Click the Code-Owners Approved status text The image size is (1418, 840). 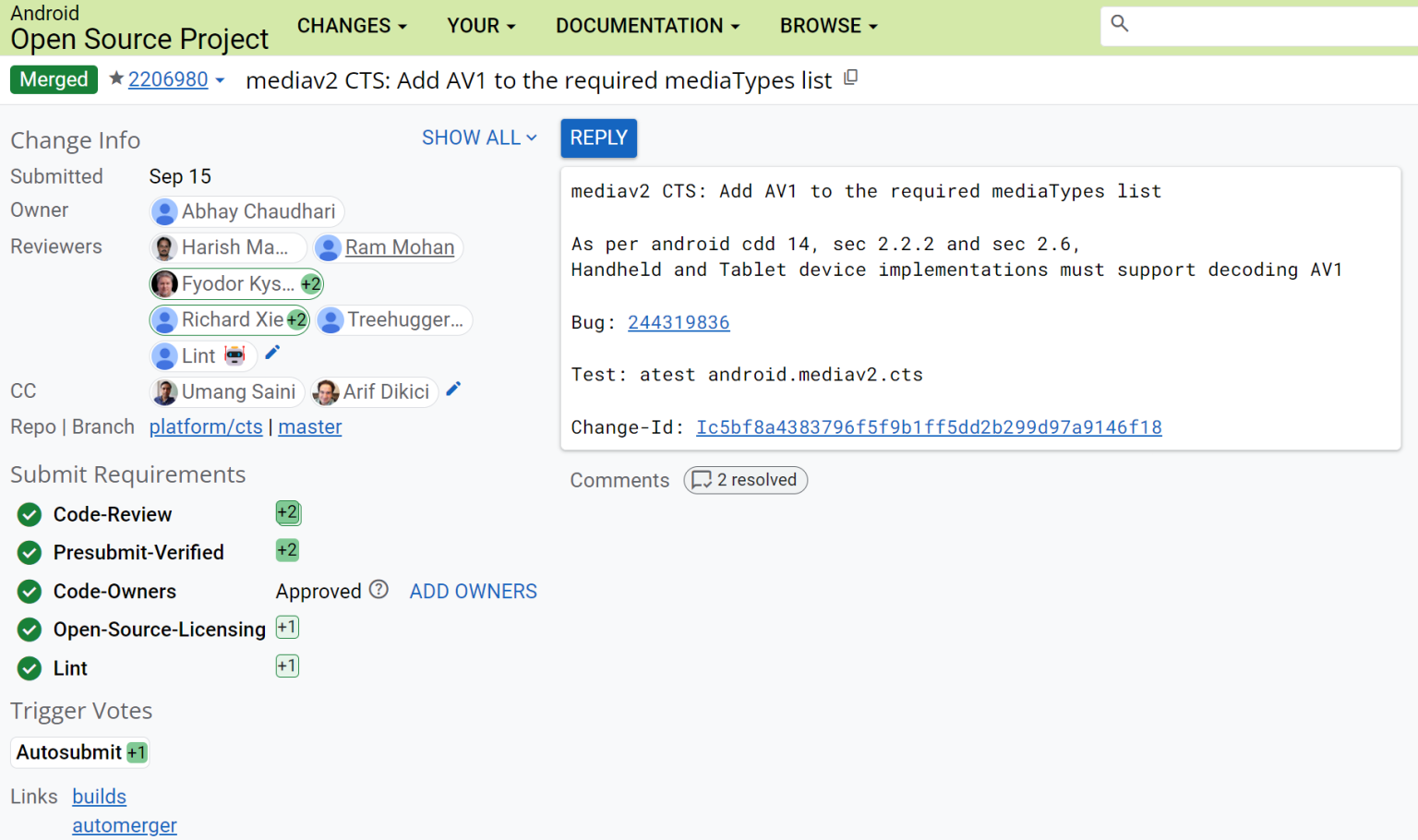(x=318, y=592)
